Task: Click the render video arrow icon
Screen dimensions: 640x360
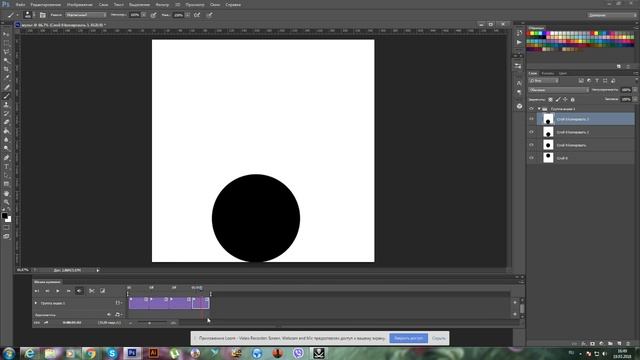Action: [46, 322]
